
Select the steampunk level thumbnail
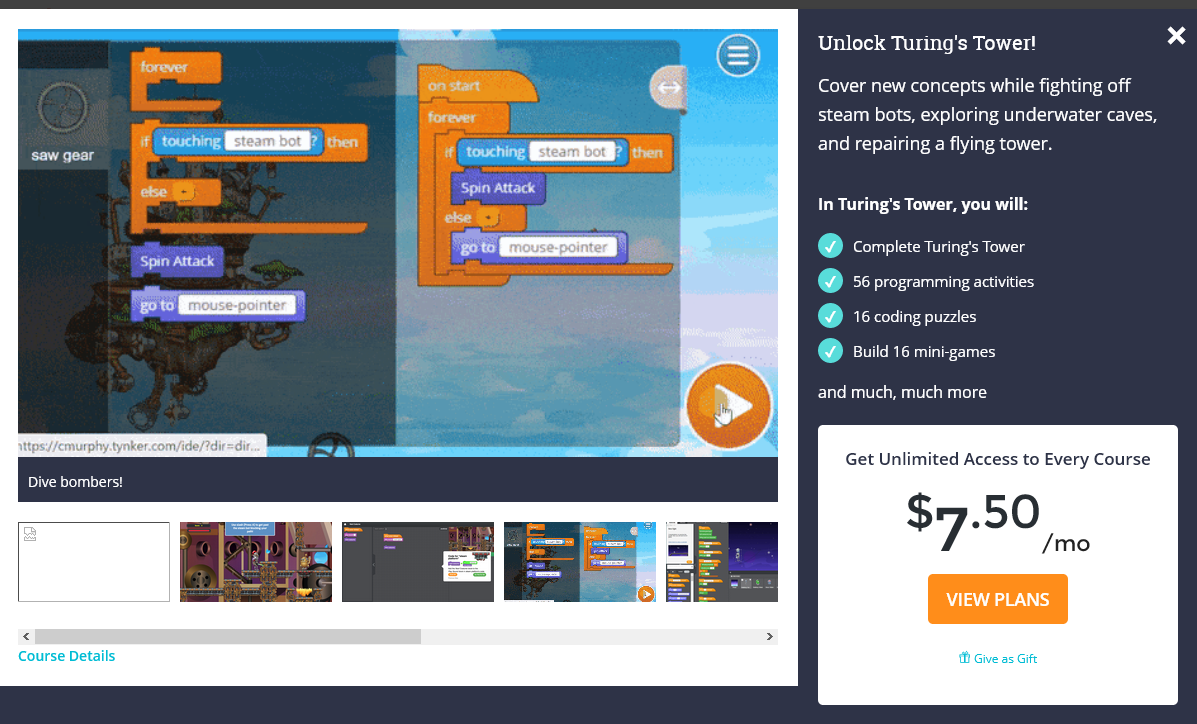[x=256, y=562]
